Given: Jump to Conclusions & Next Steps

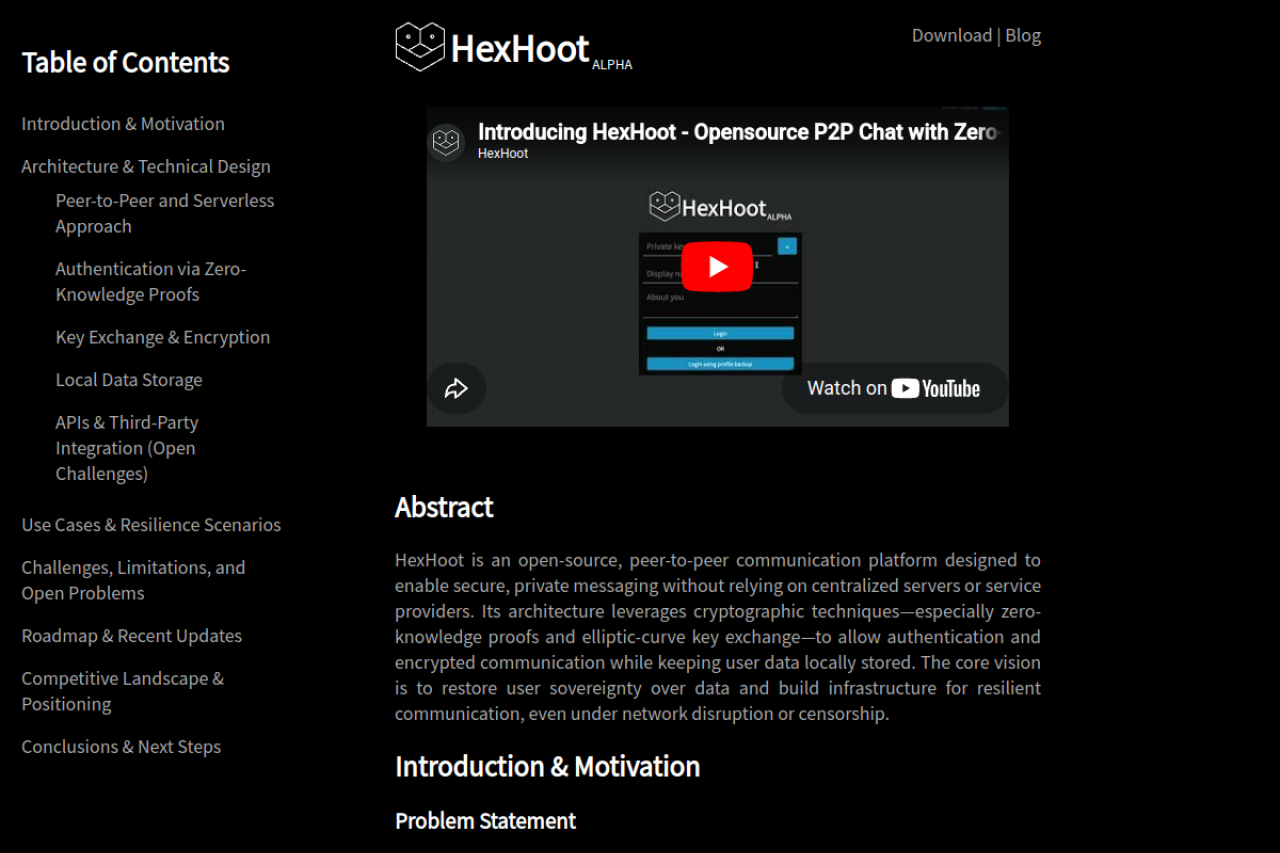Looking at the screenshot, I should coord(121,747).
